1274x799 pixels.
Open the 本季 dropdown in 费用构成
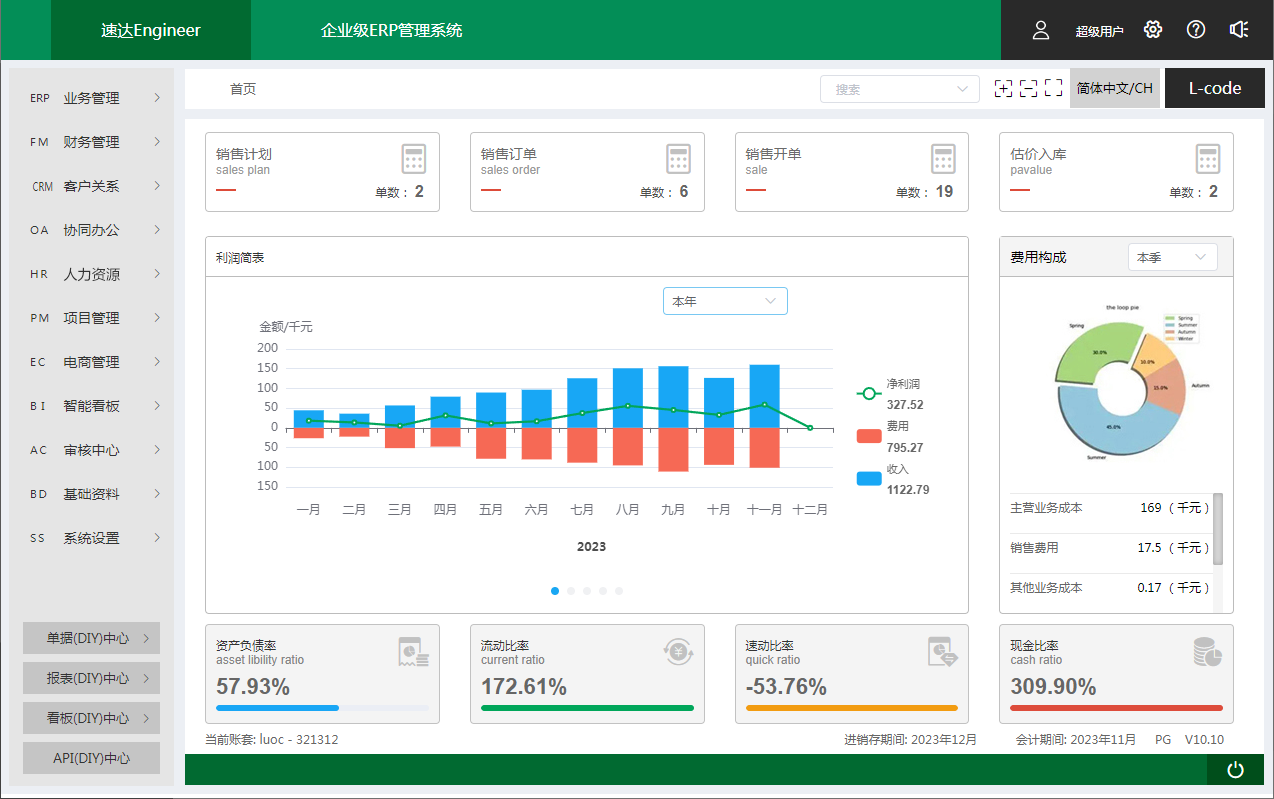click(x=1172, y=257)
